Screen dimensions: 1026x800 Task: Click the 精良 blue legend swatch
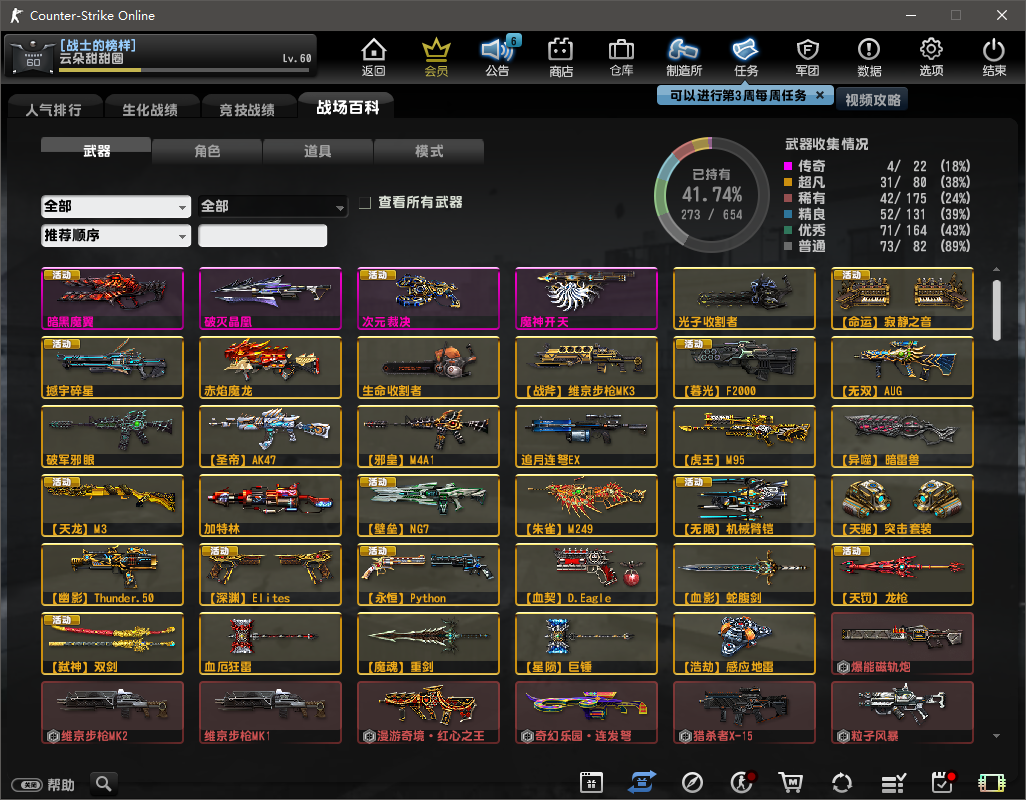[788, 214]
